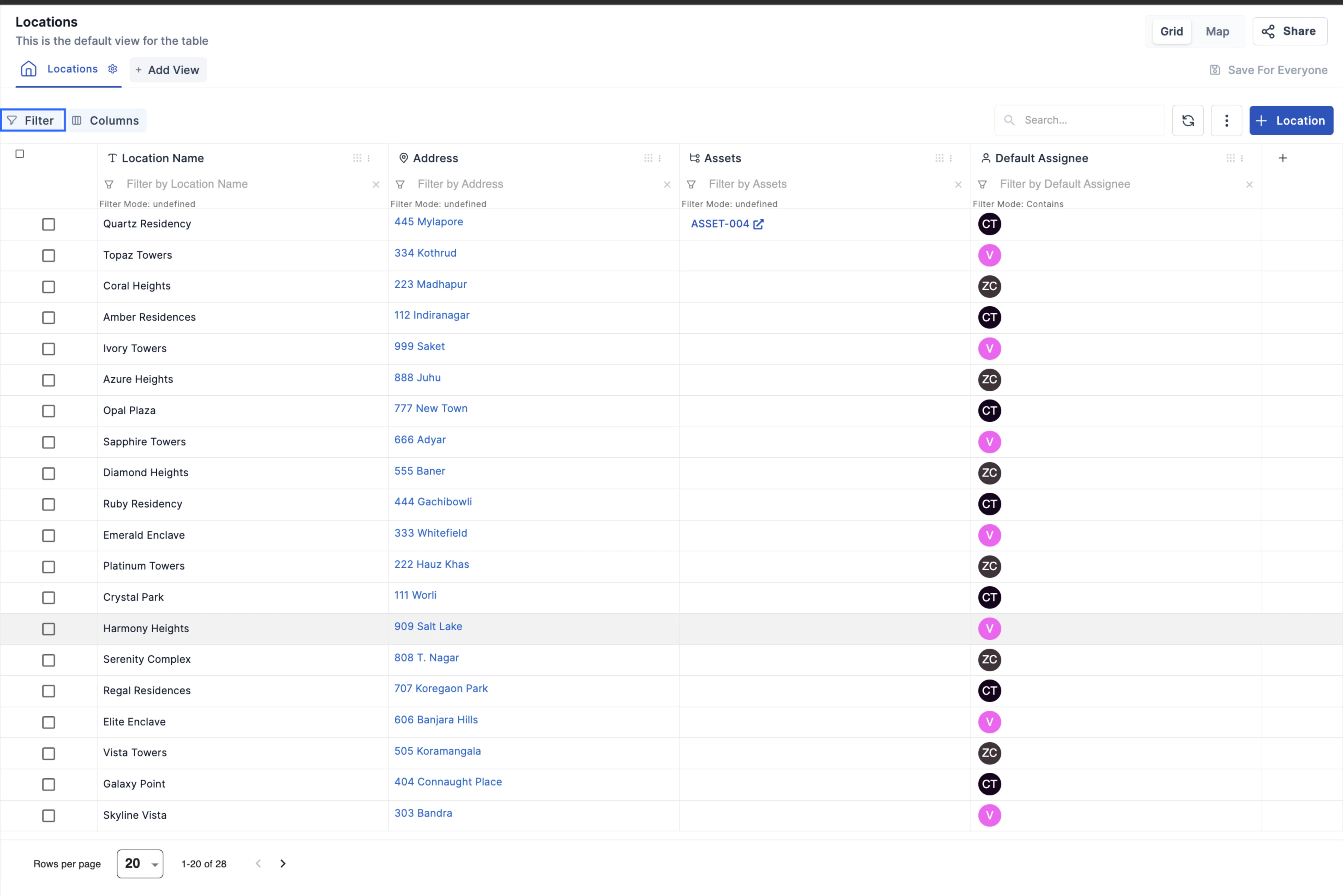Open the rows per page dropdown
This screenshot has height=896, width=1343.
pos(140,863)
